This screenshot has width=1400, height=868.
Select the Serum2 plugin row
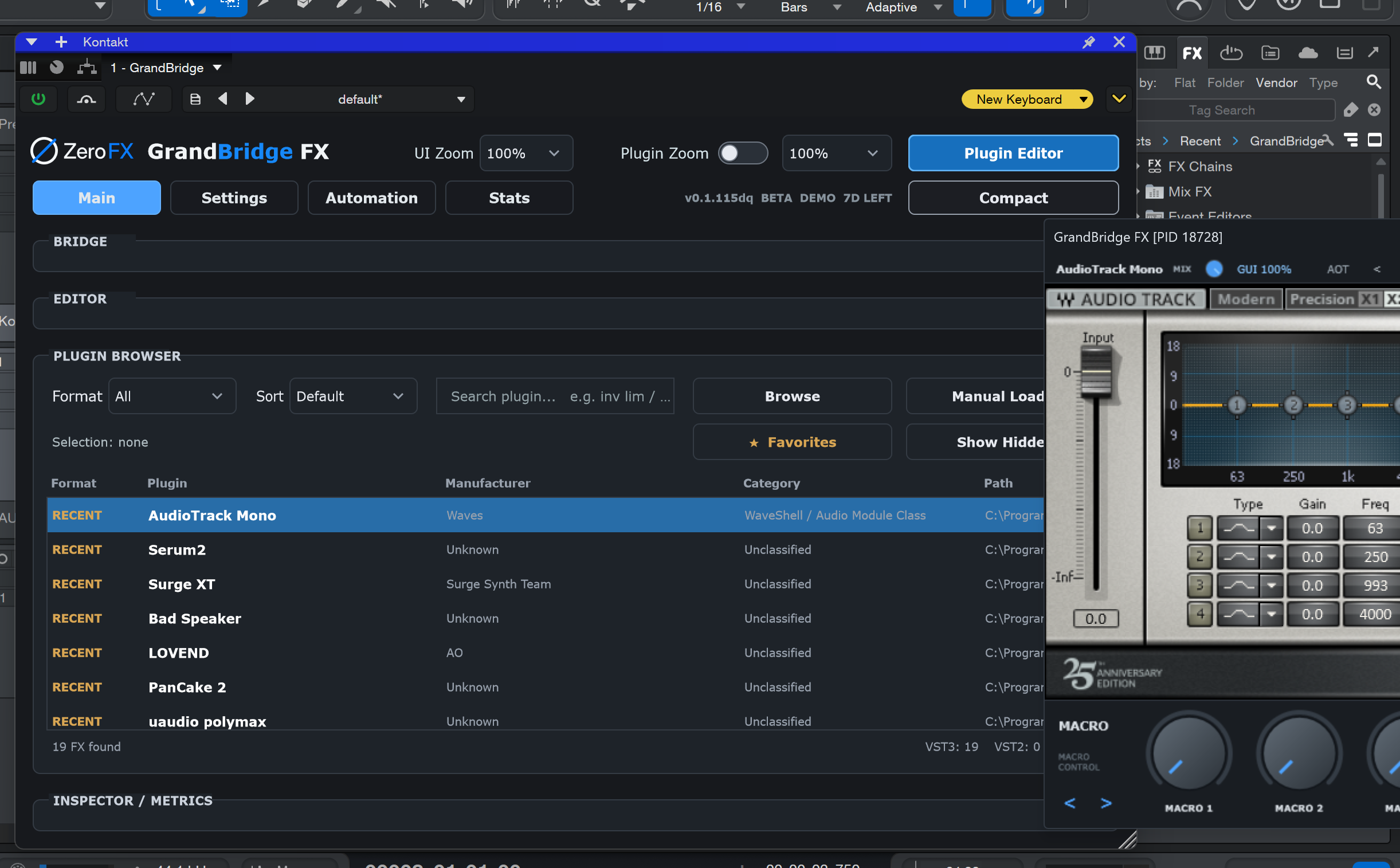(545, 549)
